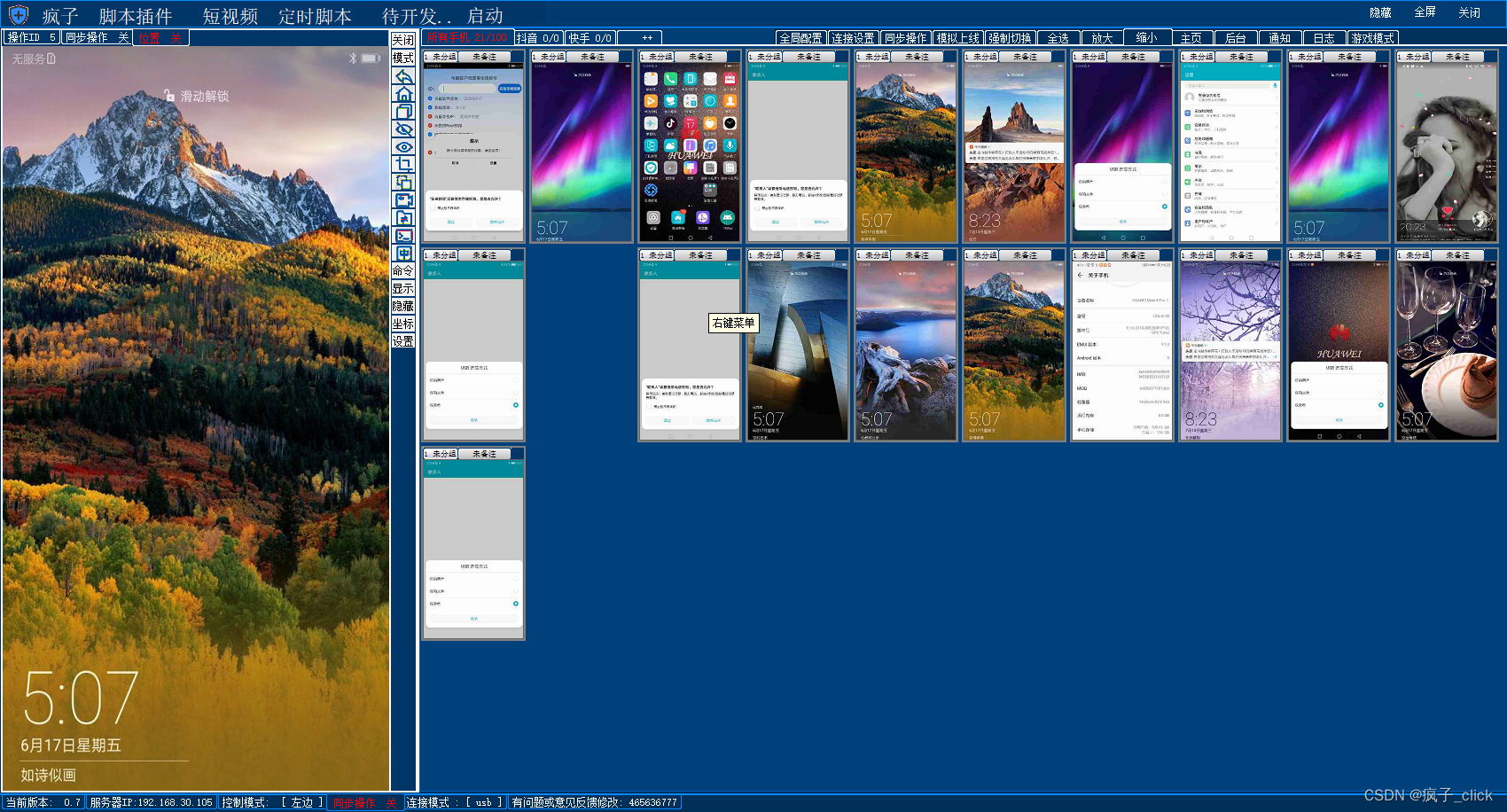Screen dimensions: 1507x812
Task: Click the back arrow icon in vertical toolbar
Action: (403, 76)
